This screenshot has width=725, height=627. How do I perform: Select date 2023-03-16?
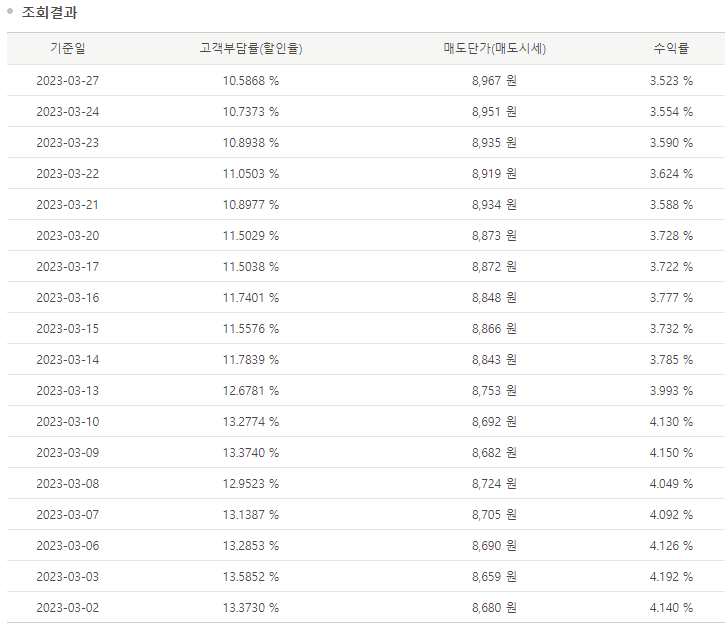pyautogui.click(x=68, y=297)
